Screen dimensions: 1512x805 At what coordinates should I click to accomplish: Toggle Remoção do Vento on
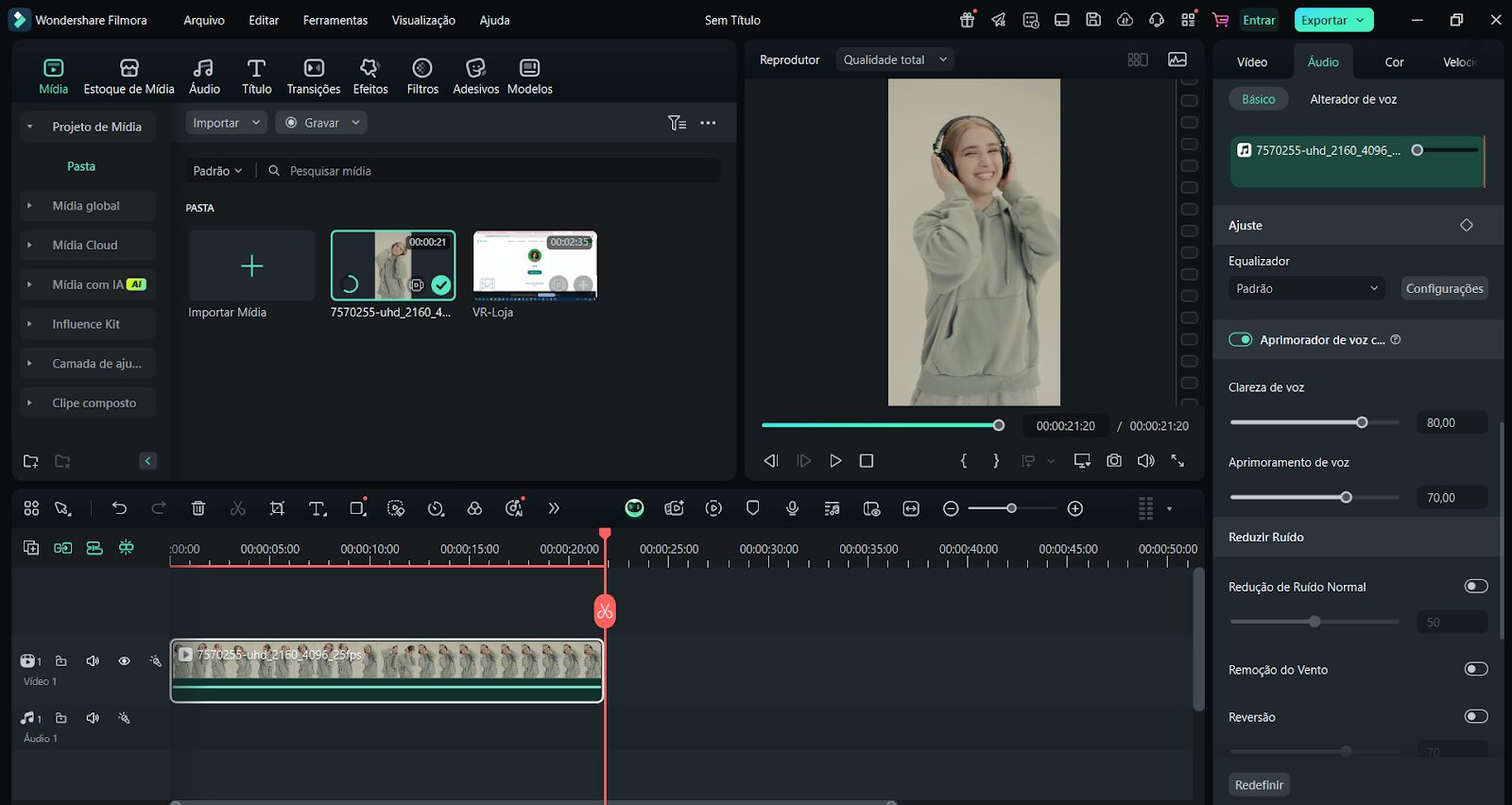[1475, 669]
